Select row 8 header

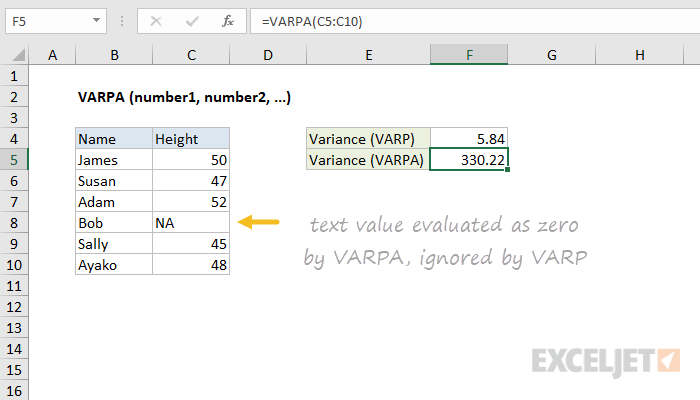click(x=14, y=223)
